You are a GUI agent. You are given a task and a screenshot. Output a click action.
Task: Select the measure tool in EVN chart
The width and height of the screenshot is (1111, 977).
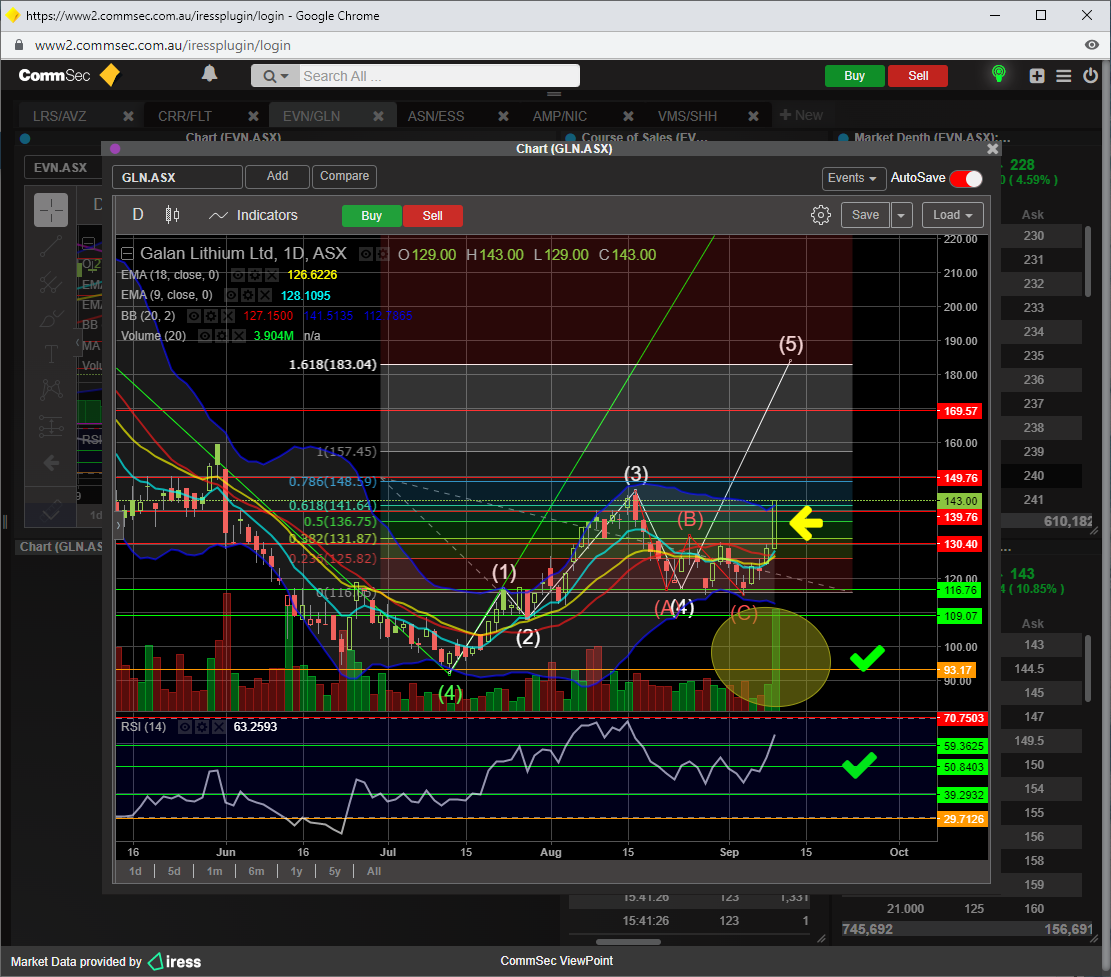tap(51, 425)
